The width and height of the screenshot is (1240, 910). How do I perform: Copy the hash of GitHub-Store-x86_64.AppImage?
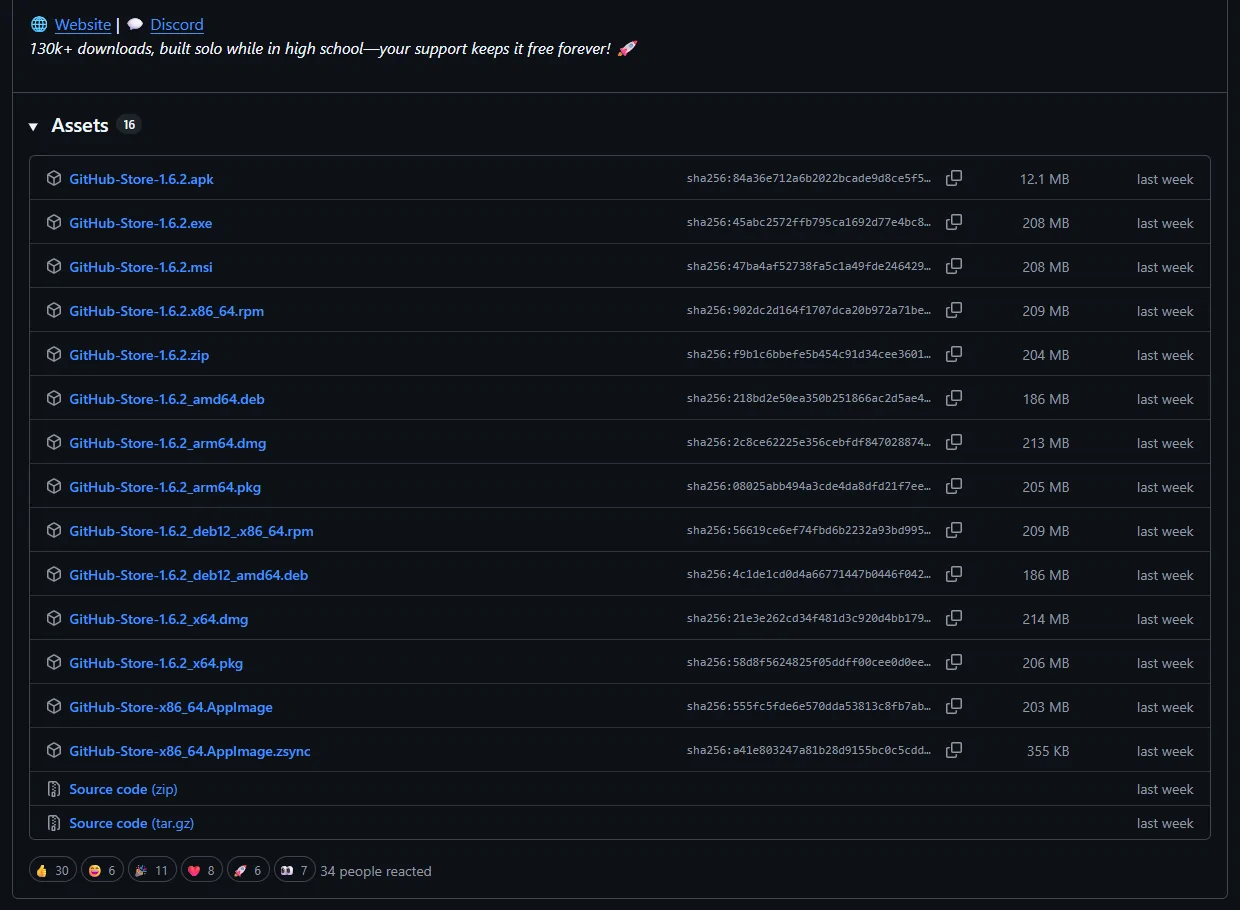[953, 706]
